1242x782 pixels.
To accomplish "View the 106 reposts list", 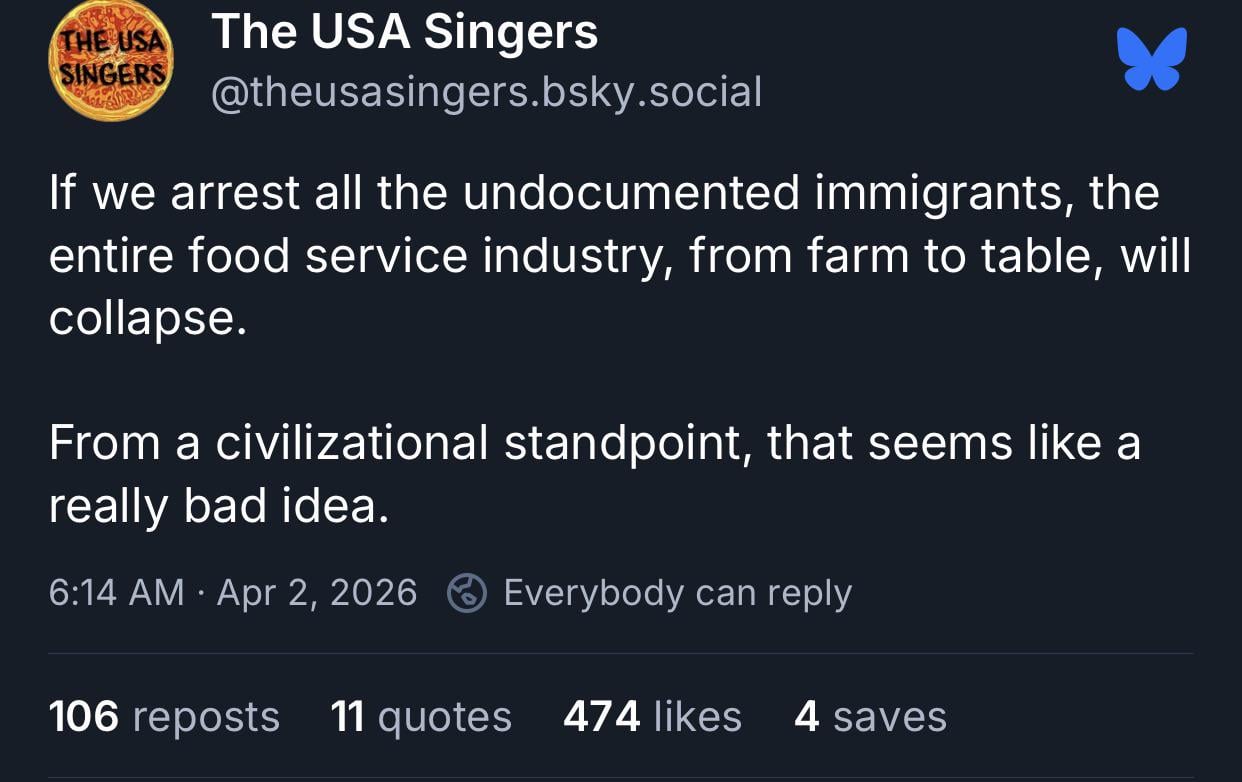I will tap(164, 717).
